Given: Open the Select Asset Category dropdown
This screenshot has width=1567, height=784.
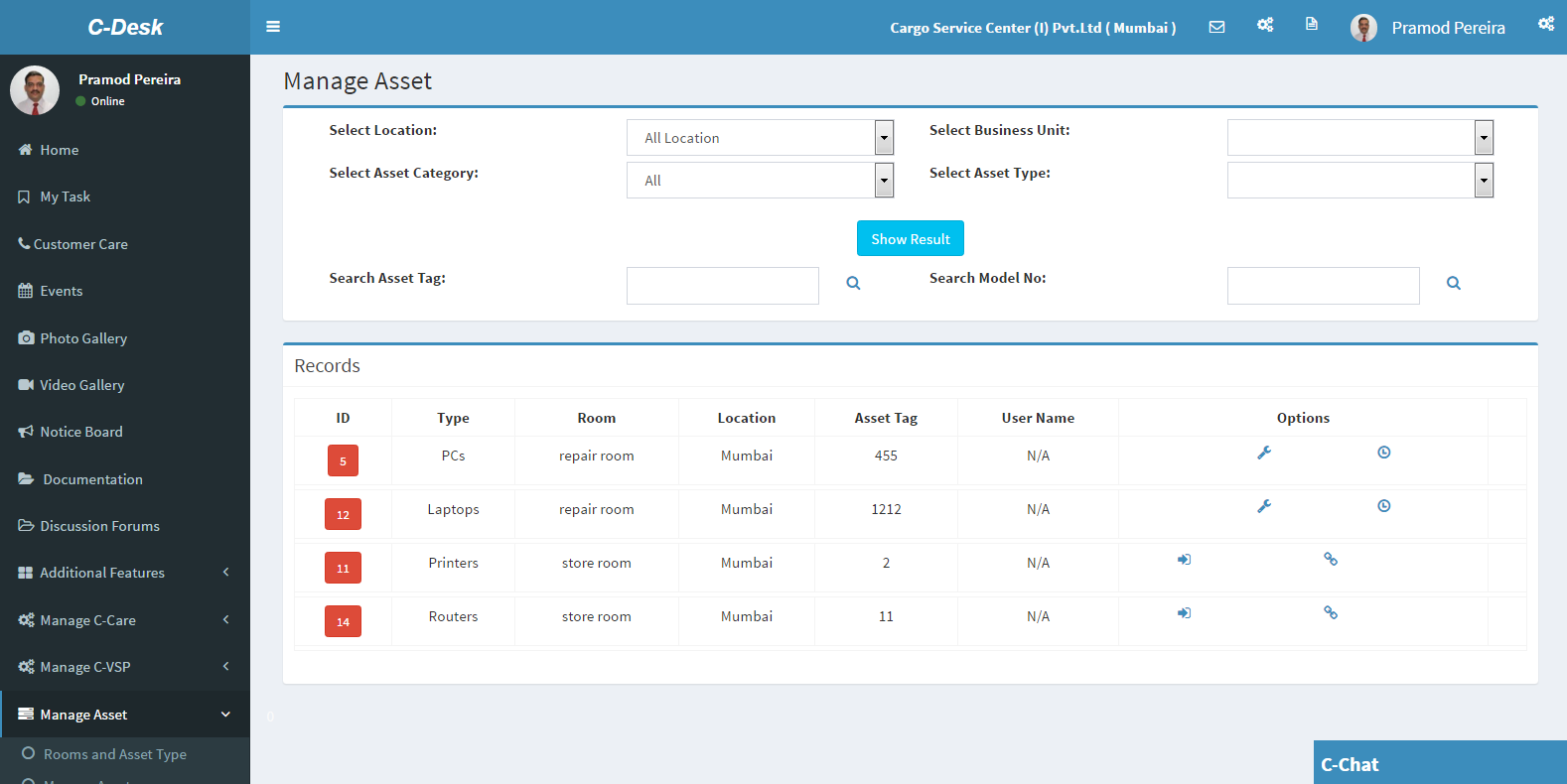Looking at the screenshot, I should 760,180.
